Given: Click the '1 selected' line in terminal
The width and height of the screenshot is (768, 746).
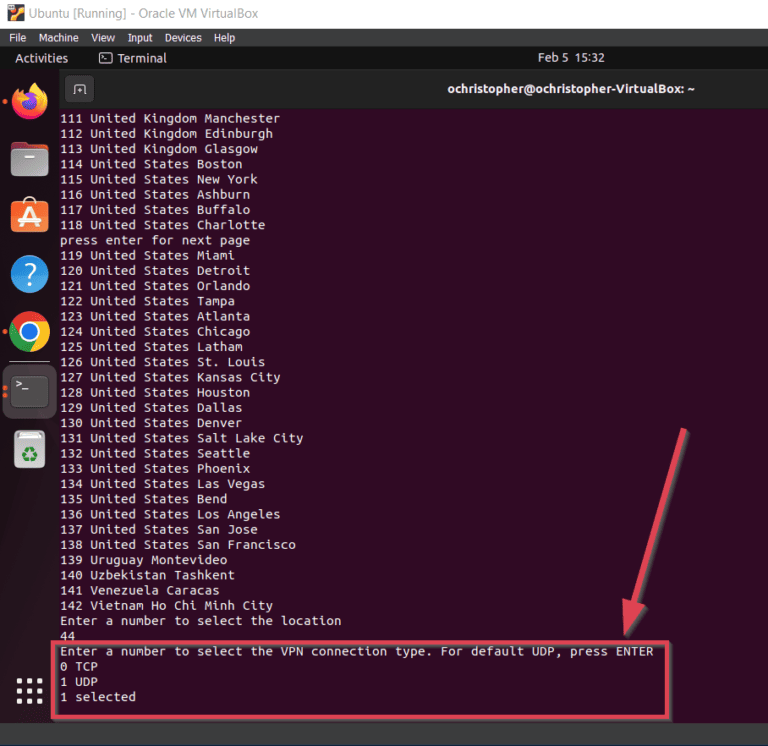Looking at the screenshot, I should tap(98, 697).
